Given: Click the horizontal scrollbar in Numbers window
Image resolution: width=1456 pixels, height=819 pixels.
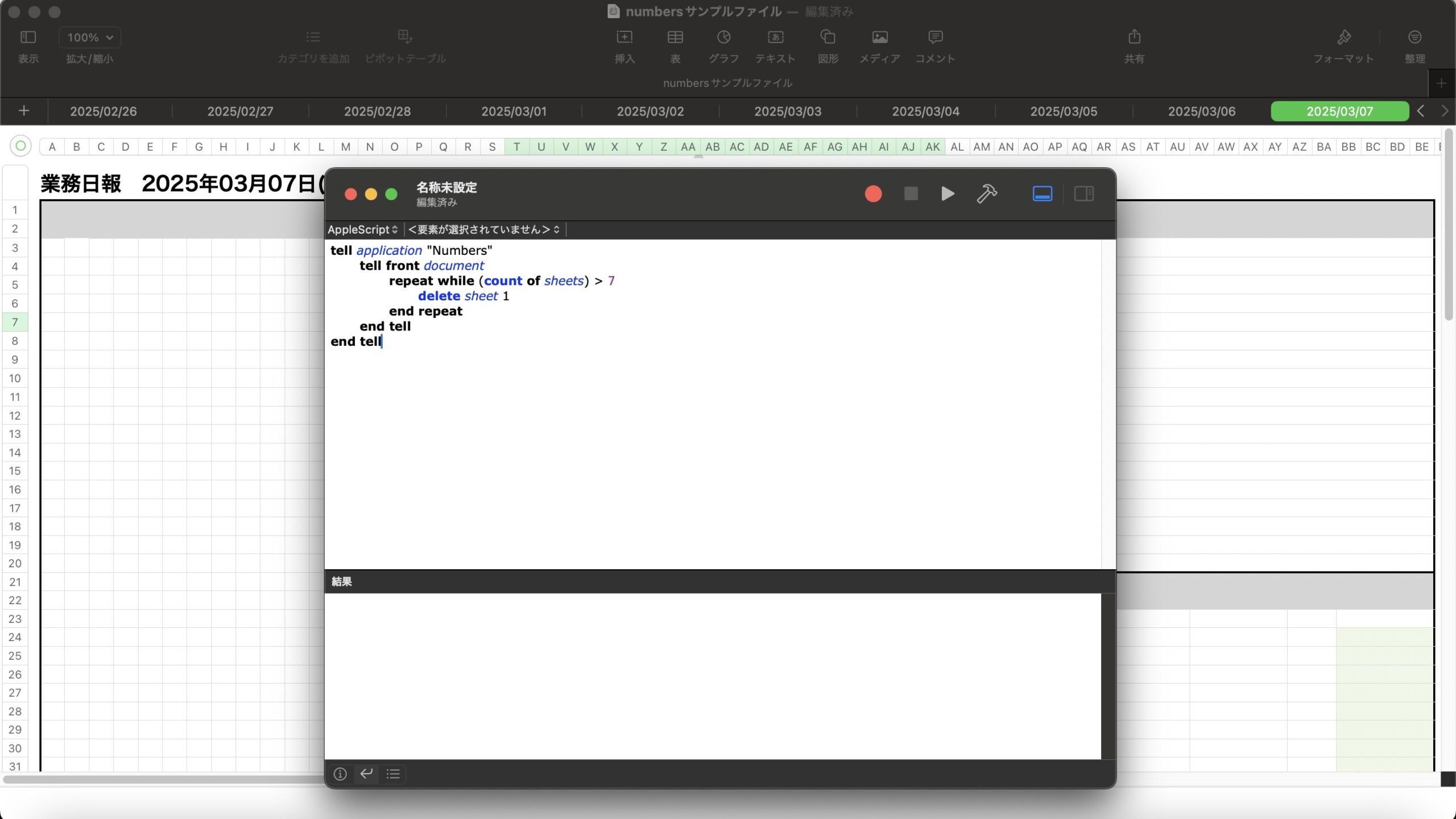Looking at the screenshot, I should point(164,779).
